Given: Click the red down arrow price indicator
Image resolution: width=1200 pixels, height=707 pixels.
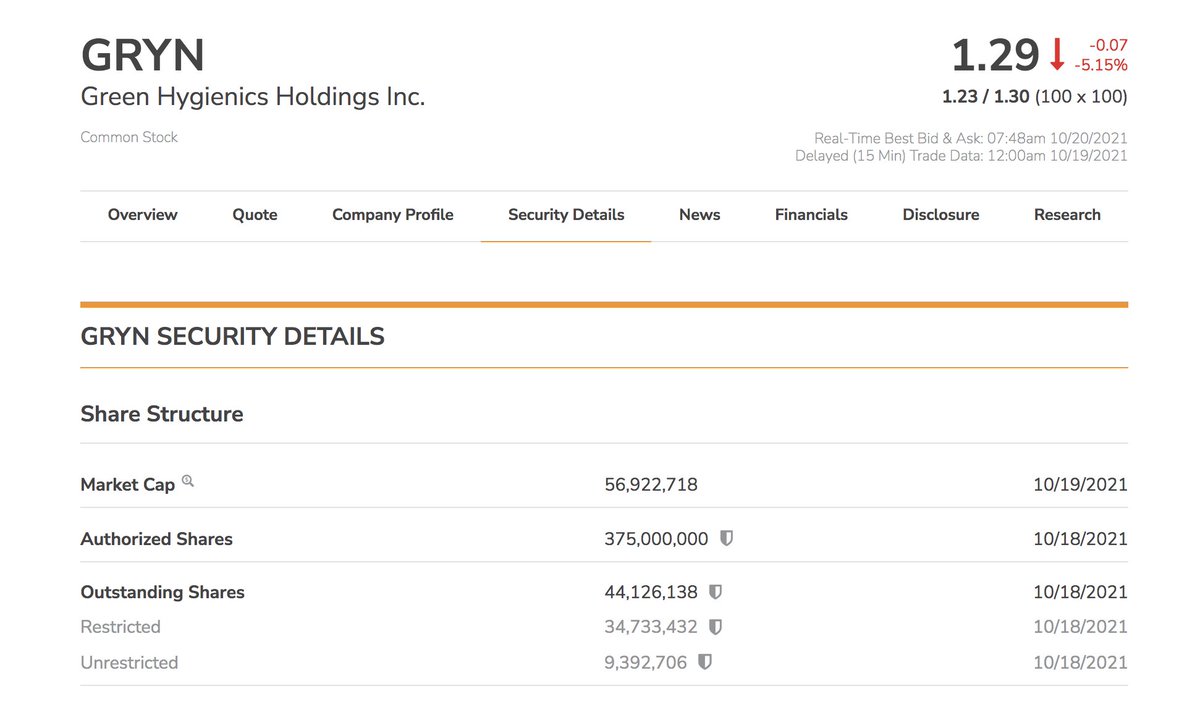Looking at the screenshot, I should (x=1057, y=55).
